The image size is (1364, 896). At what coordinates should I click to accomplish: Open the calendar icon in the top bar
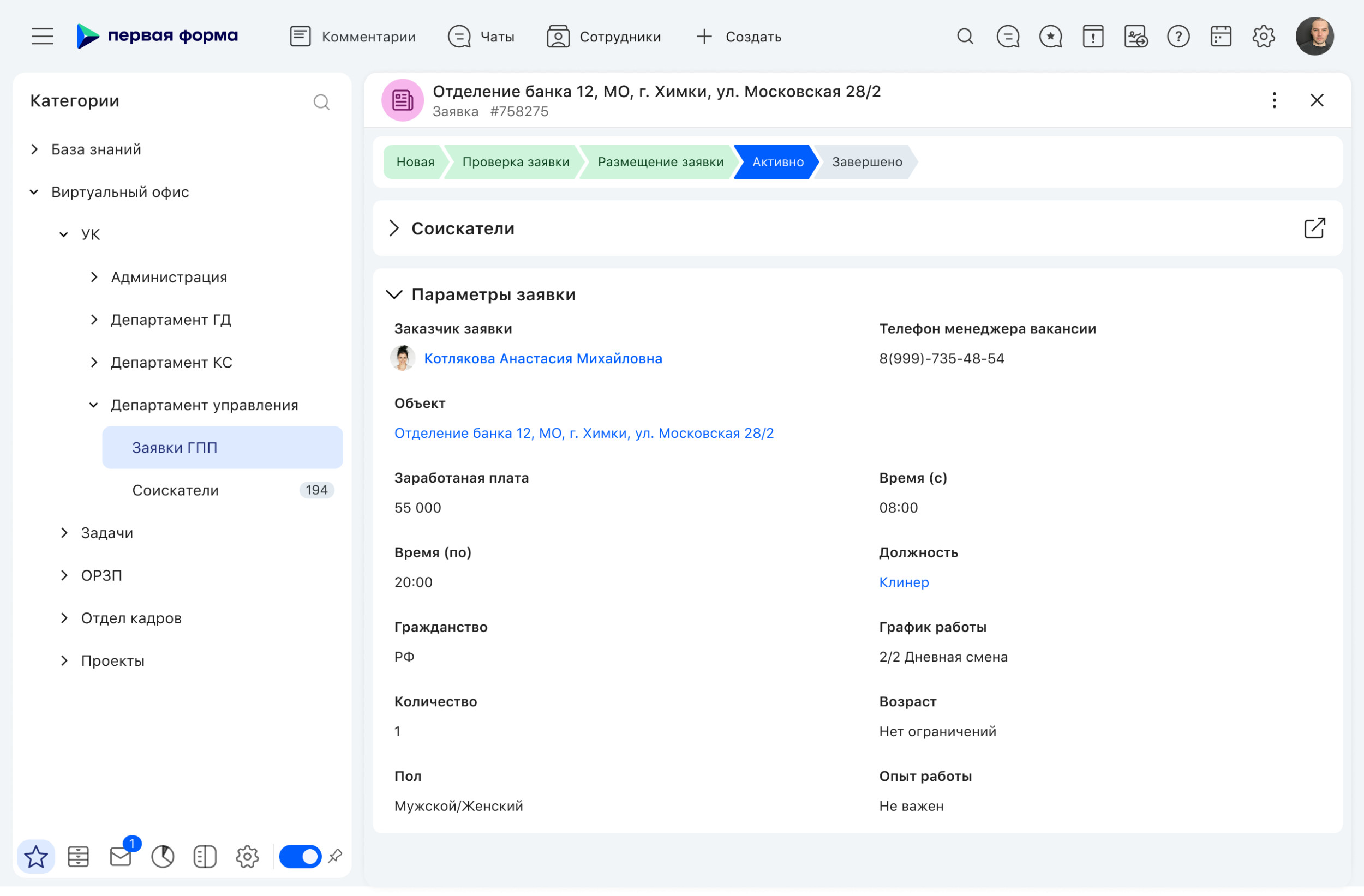pos(1221,37)
